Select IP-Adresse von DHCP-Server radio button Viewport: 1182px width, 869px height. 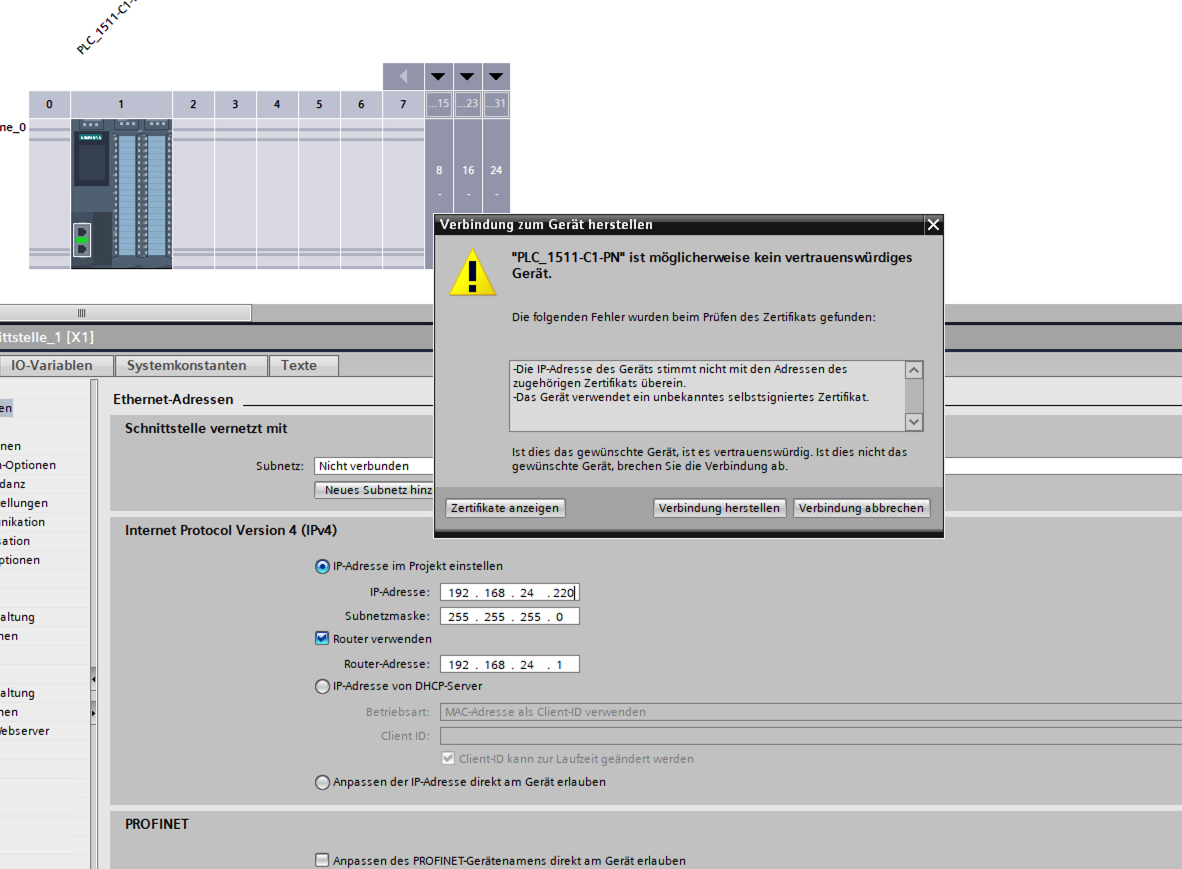(x=322, y=686)
